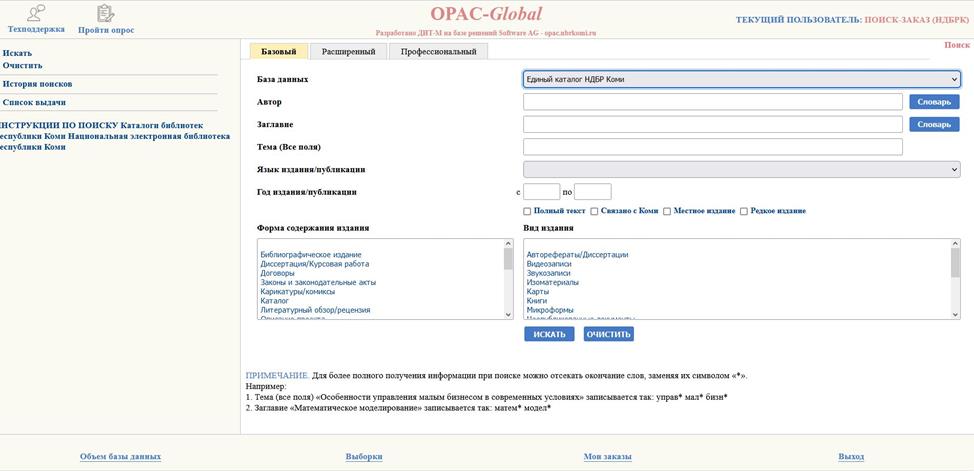Click the down arrow of the Форма содержания list
974x471 pixels.
click(508, 315)
